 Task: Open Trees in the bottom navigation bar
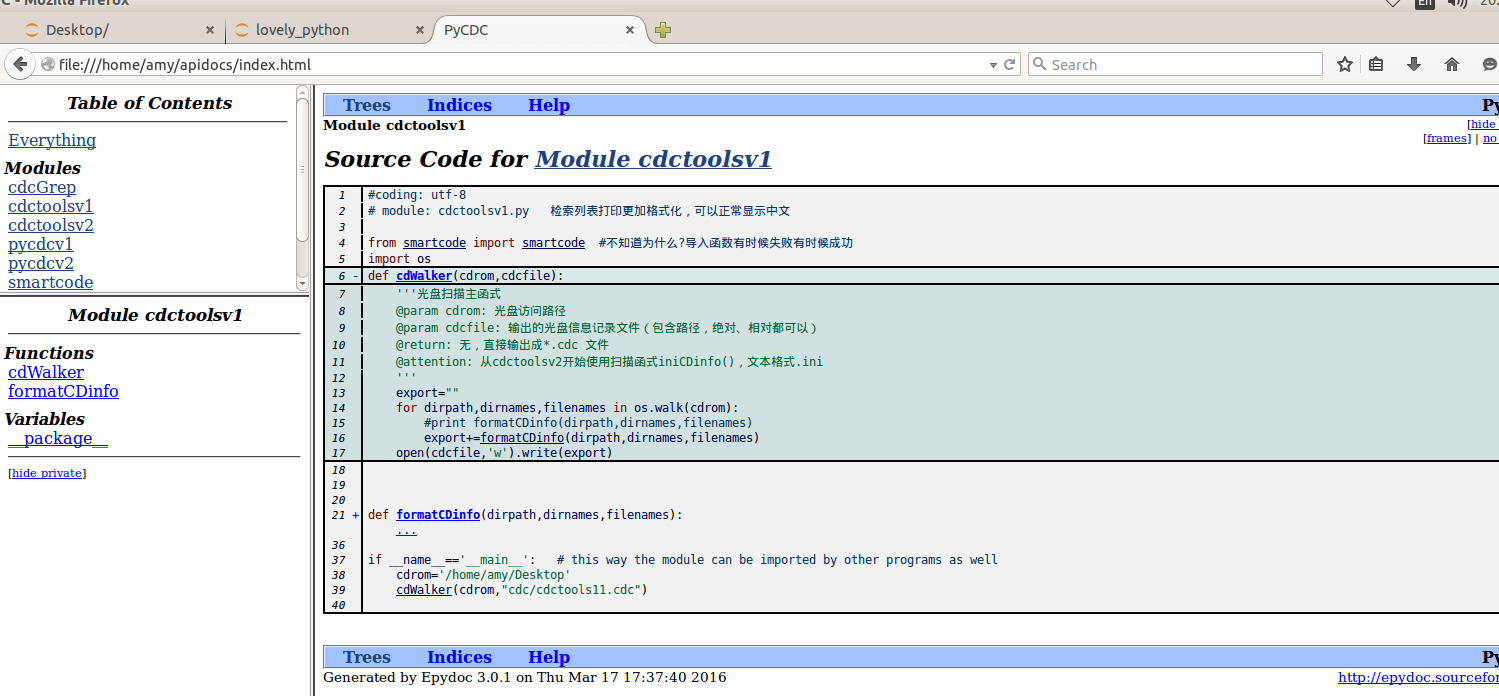(x=366, y=657)
